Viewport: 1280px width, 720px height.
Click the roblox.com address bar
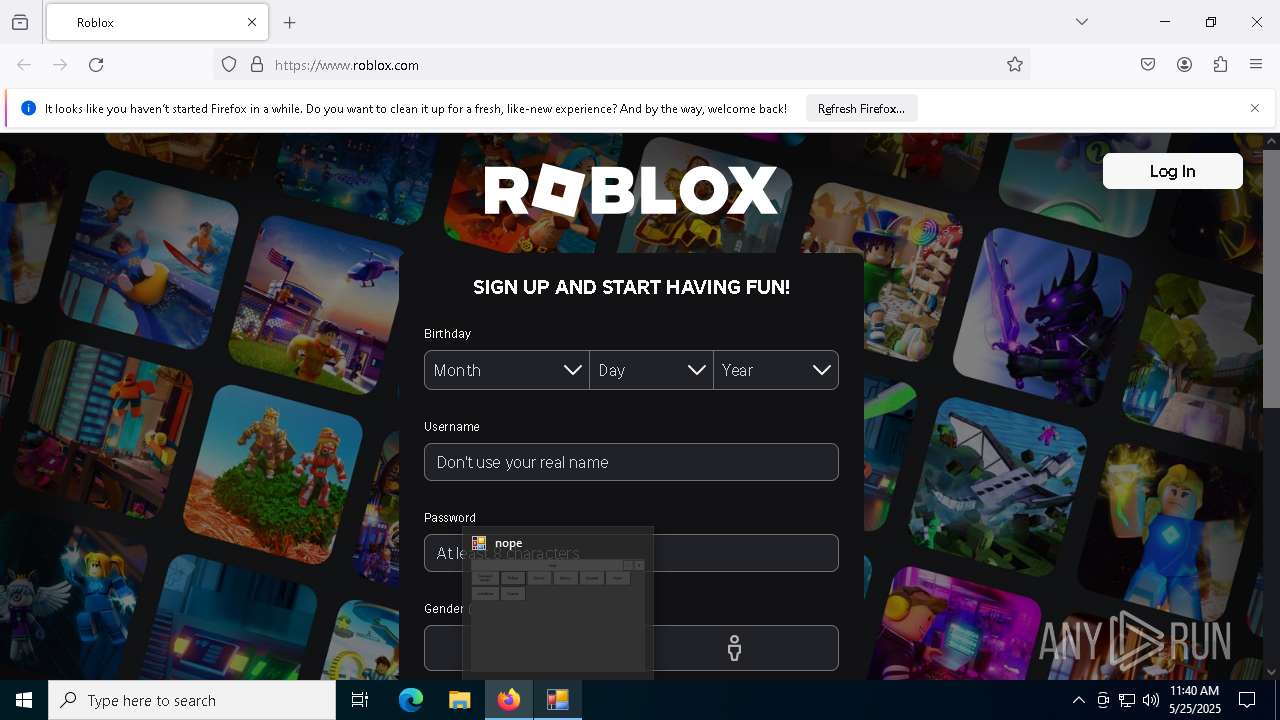point(620,65)
